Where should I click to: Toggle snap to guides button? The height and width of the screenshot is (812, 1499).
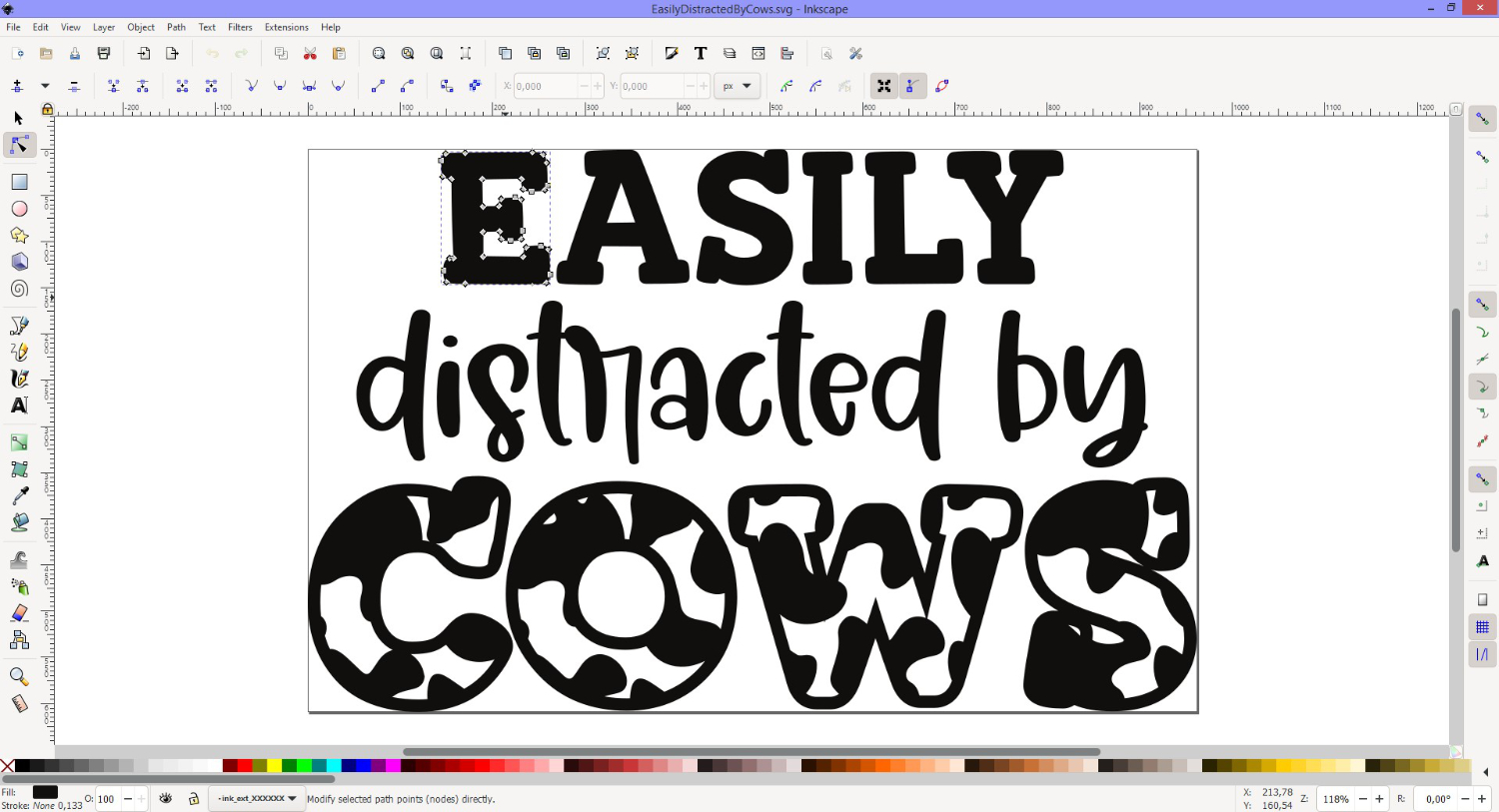tap(1482, 655)
